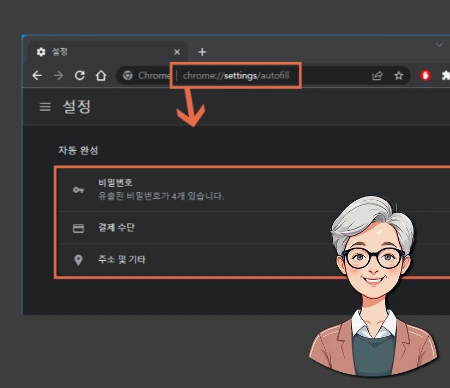Open the 비밀번호 settings row
The image size is (450, 388).
(254, 190)
